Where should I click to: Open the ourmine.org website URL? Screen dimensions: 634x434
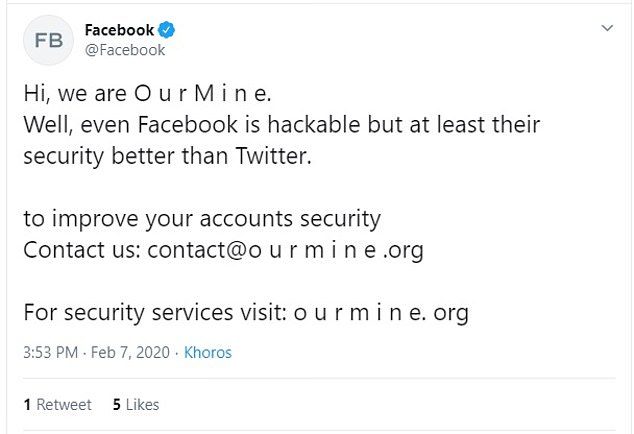point(381,312)
